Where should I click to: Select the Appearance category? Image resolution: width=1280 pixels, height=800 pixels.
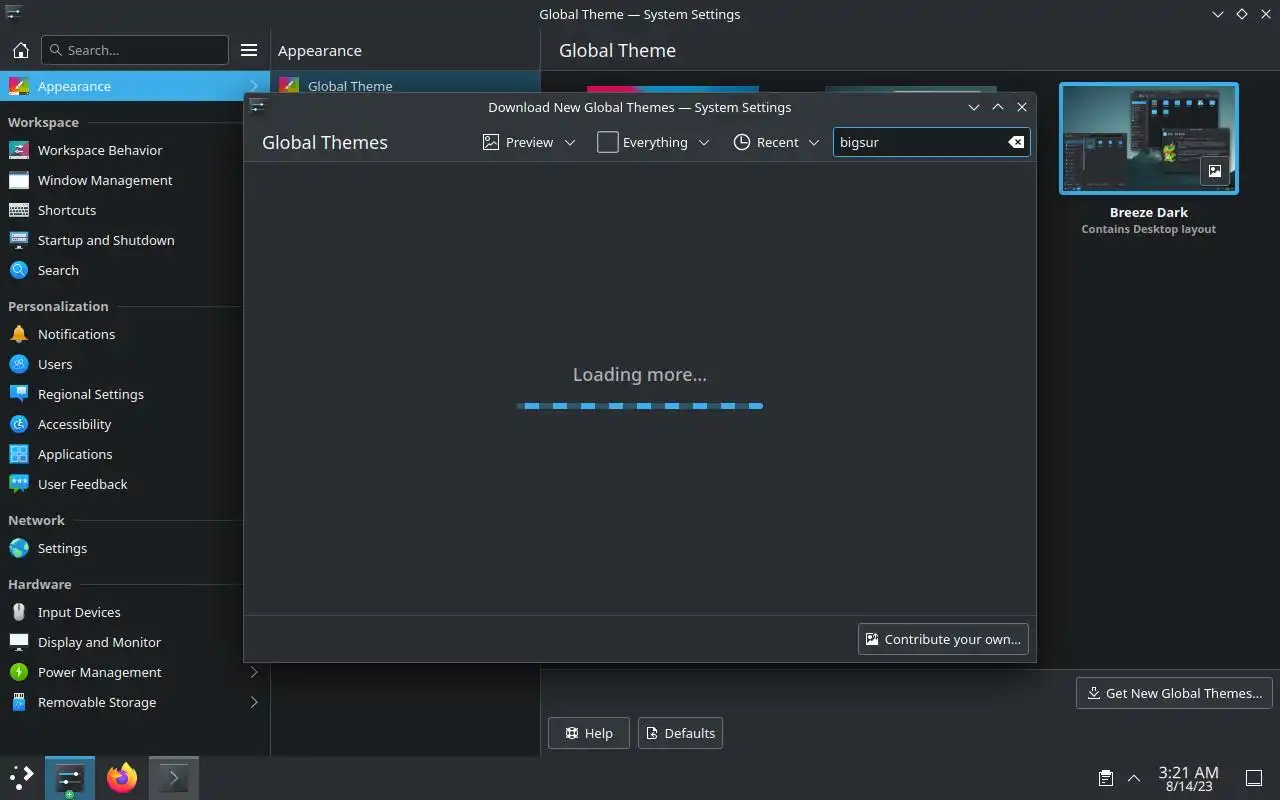click(x=135, y=86)
